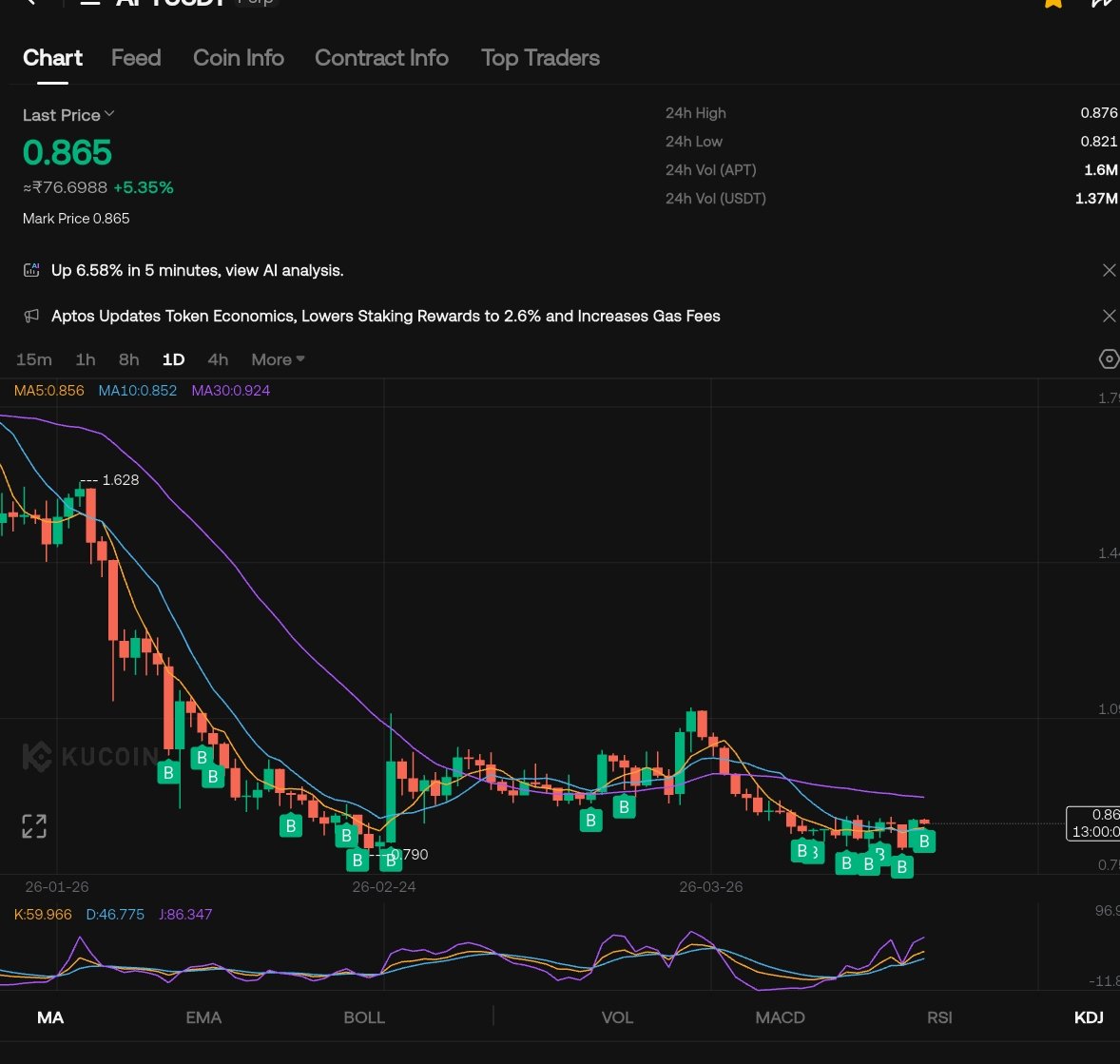Enable the RSI sub-indicator
The height and width of the screenshot is (1064, 1120).
coord(939,1017)
